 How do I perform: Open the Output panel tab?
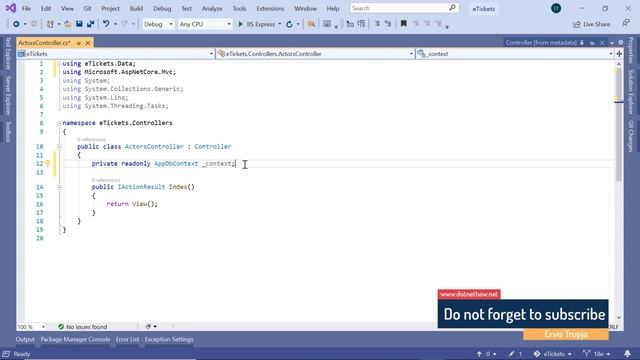25,340
